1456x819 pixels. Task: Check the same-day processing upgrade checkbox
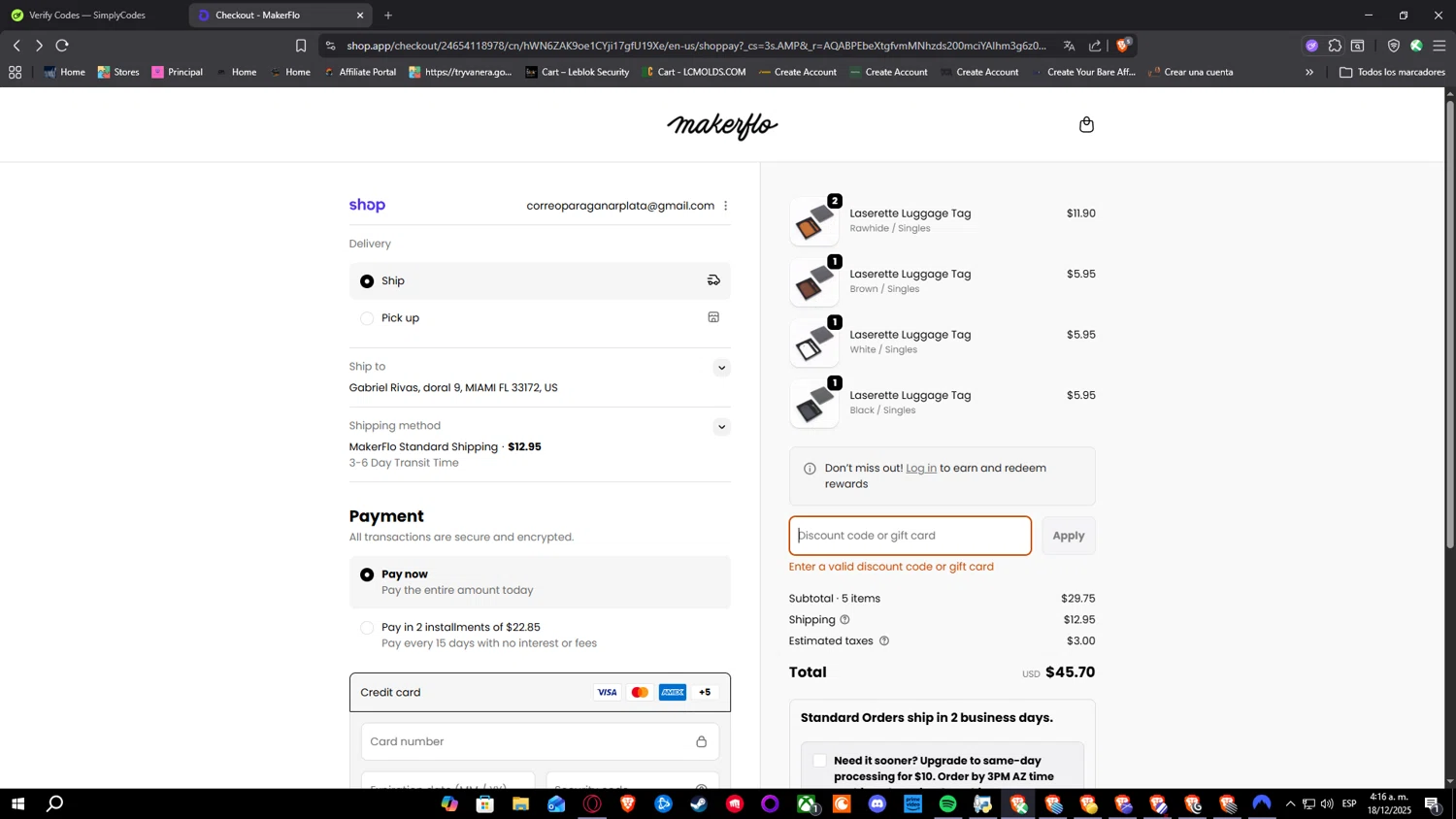820,761
